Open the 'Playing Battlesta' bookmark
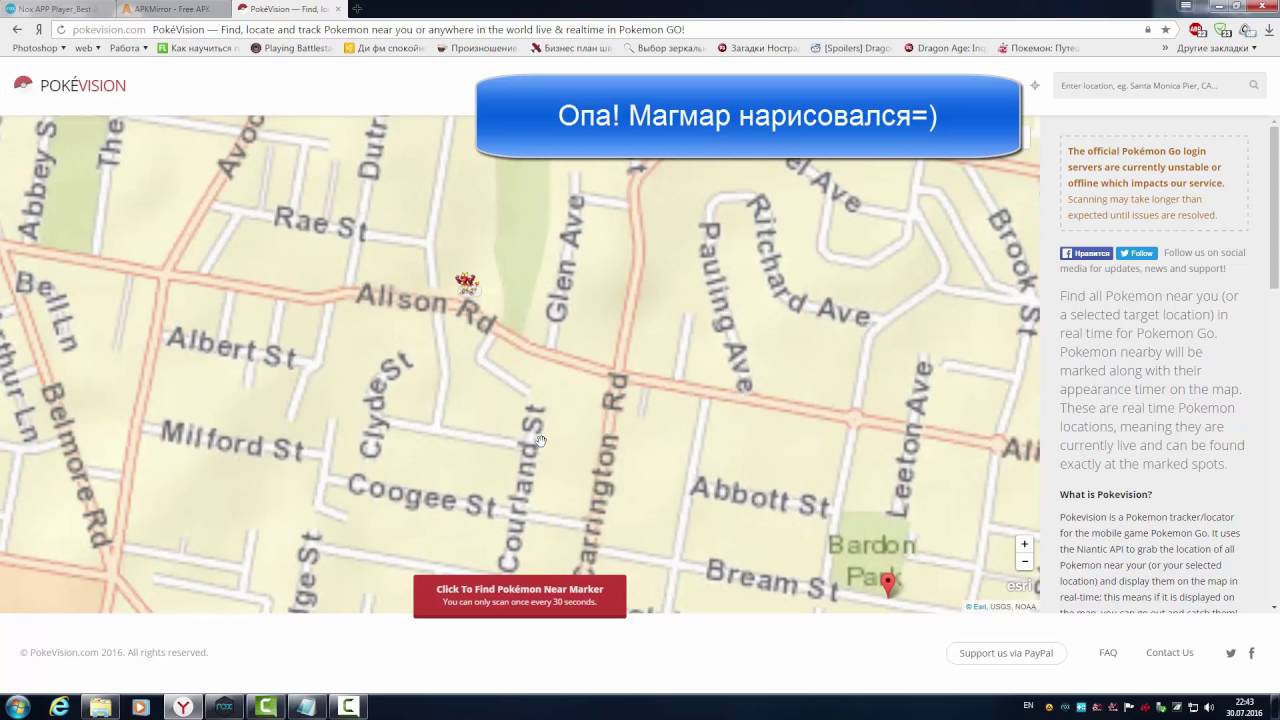The image size is (1280, 720). (x=291, y=48)
